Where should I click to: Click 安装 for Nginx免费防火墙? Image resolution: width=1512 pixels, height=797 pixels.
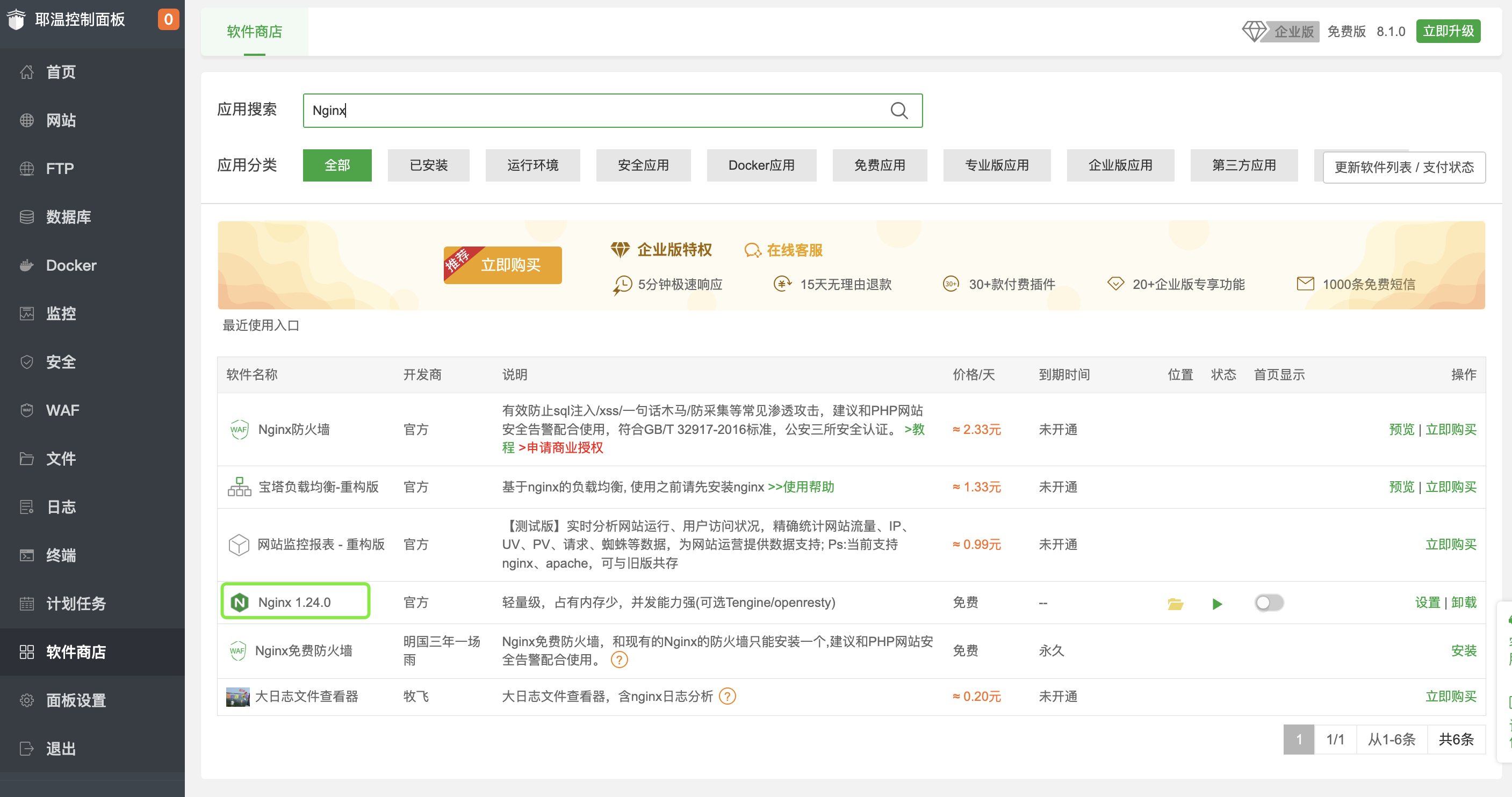click(x=1464, y=651)
